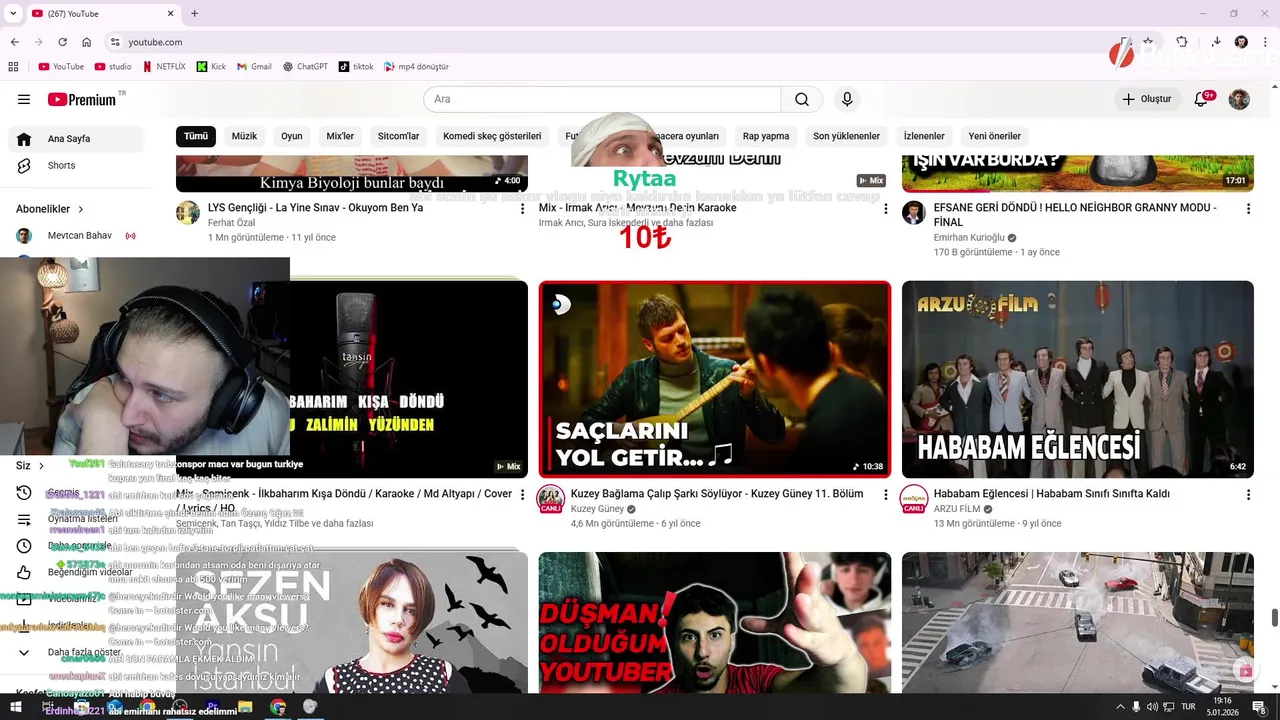Screen dimensions: 1280x720
Task: Open the tiktok bookmark
Action: (356, 67)
